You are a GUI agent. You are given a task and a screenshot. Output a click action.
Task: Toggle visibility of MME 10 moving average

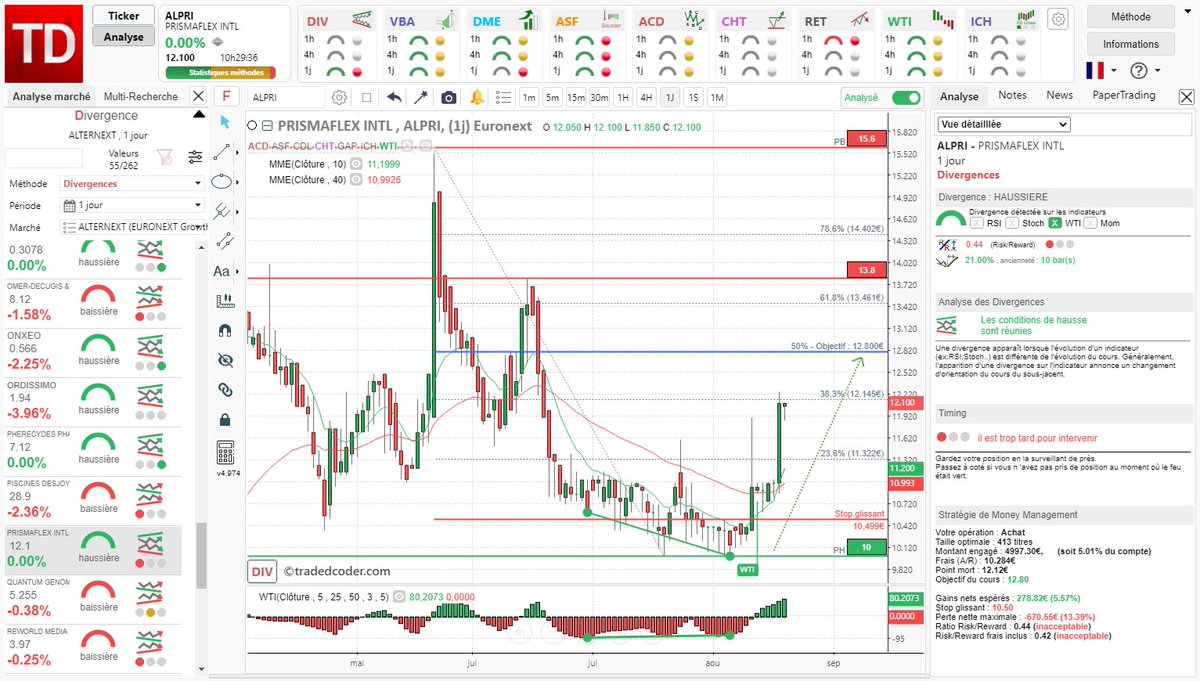[357, 164]
